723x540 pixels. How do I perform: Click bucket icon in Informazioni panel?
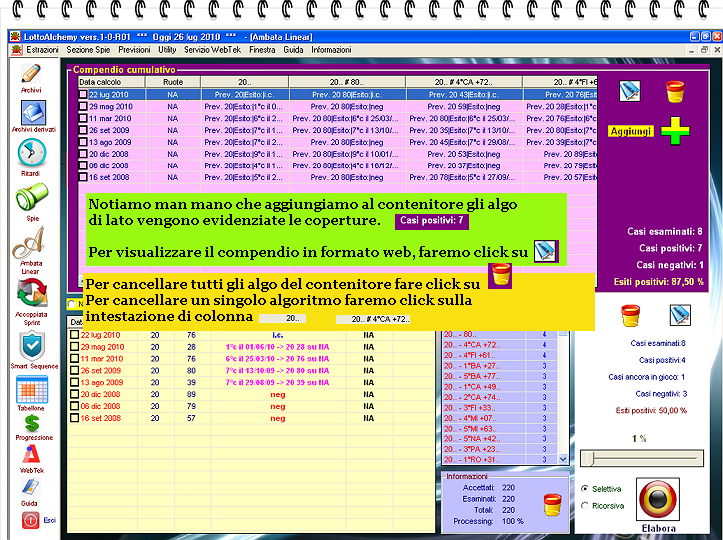[x=552, y=504]
